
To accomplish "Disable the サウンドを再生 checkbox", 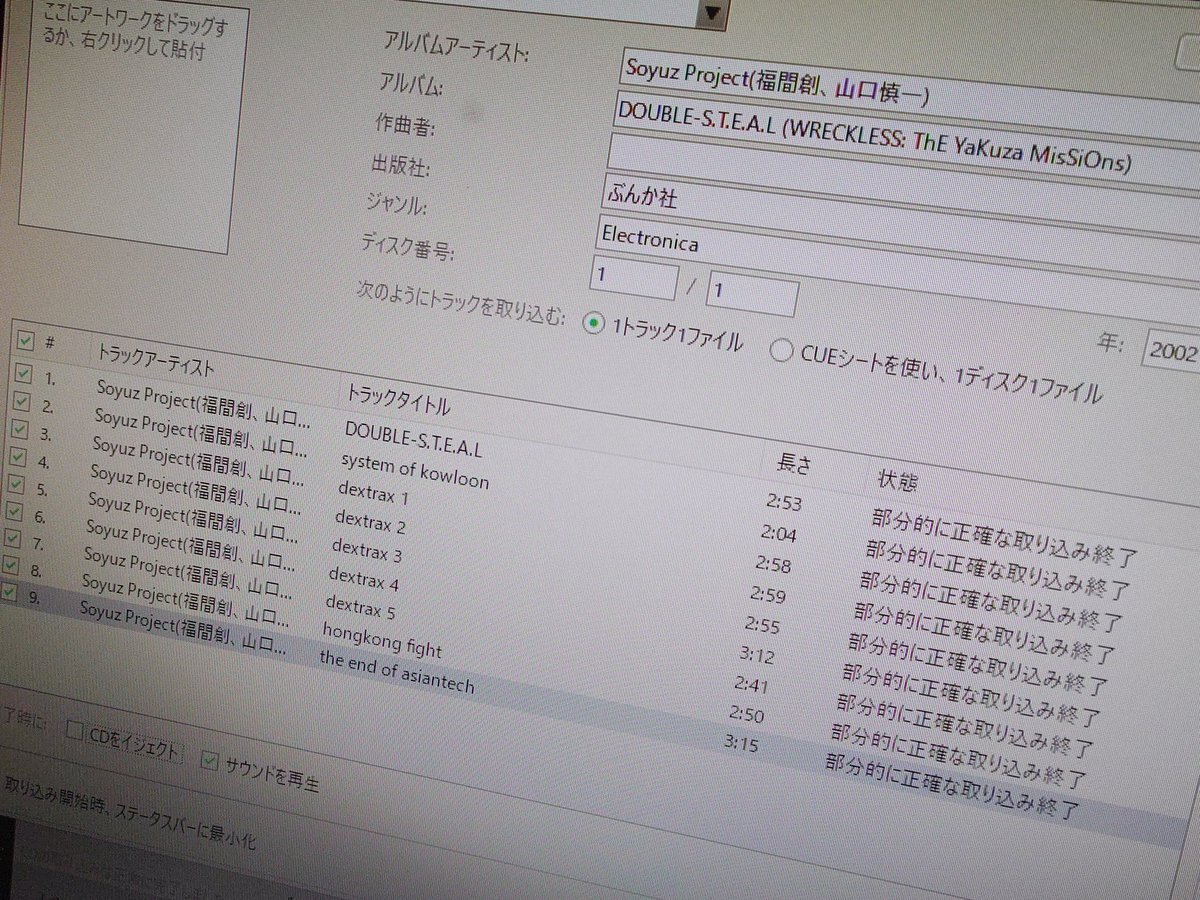I will coord(209,761).
